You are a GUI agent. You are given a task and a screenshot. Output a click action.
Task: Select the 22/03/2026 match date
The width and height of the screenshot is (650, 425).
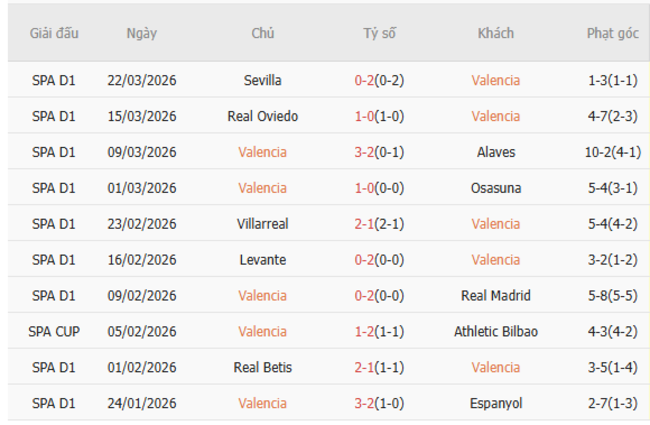141,80
